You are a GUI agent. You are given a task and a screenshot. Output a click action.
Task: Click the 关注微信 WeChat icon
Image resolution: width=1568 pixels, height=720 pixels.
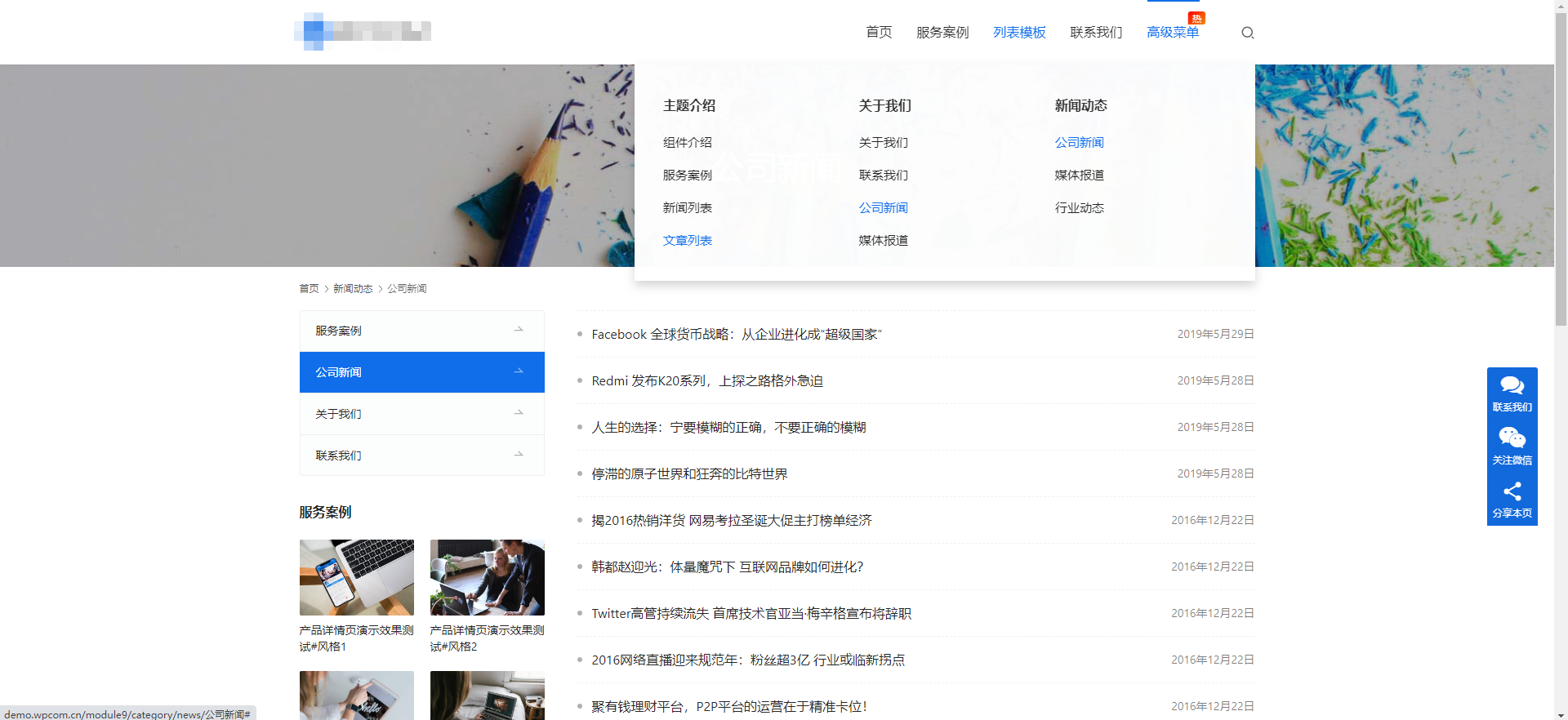1512,438
